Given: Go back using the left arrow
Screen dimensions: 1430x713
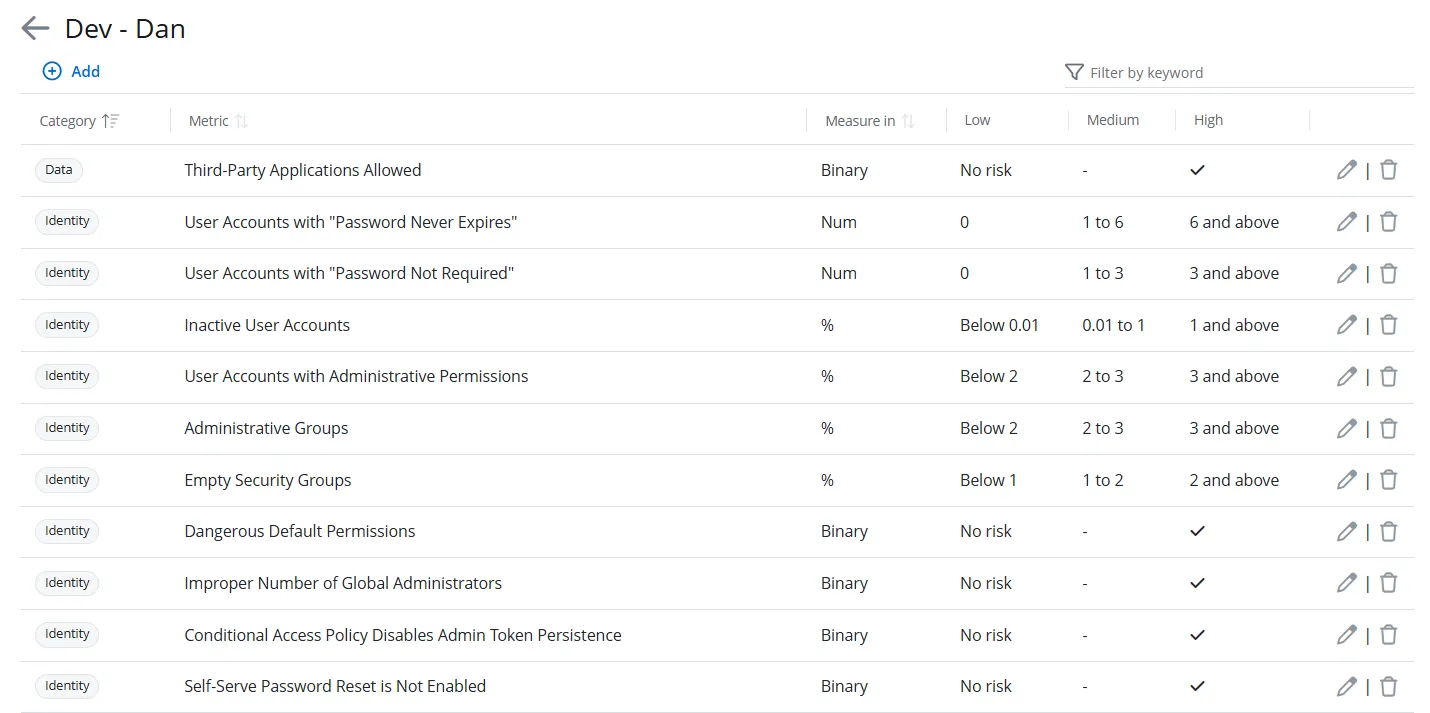Looking at the screenshot, I should 35,28.
